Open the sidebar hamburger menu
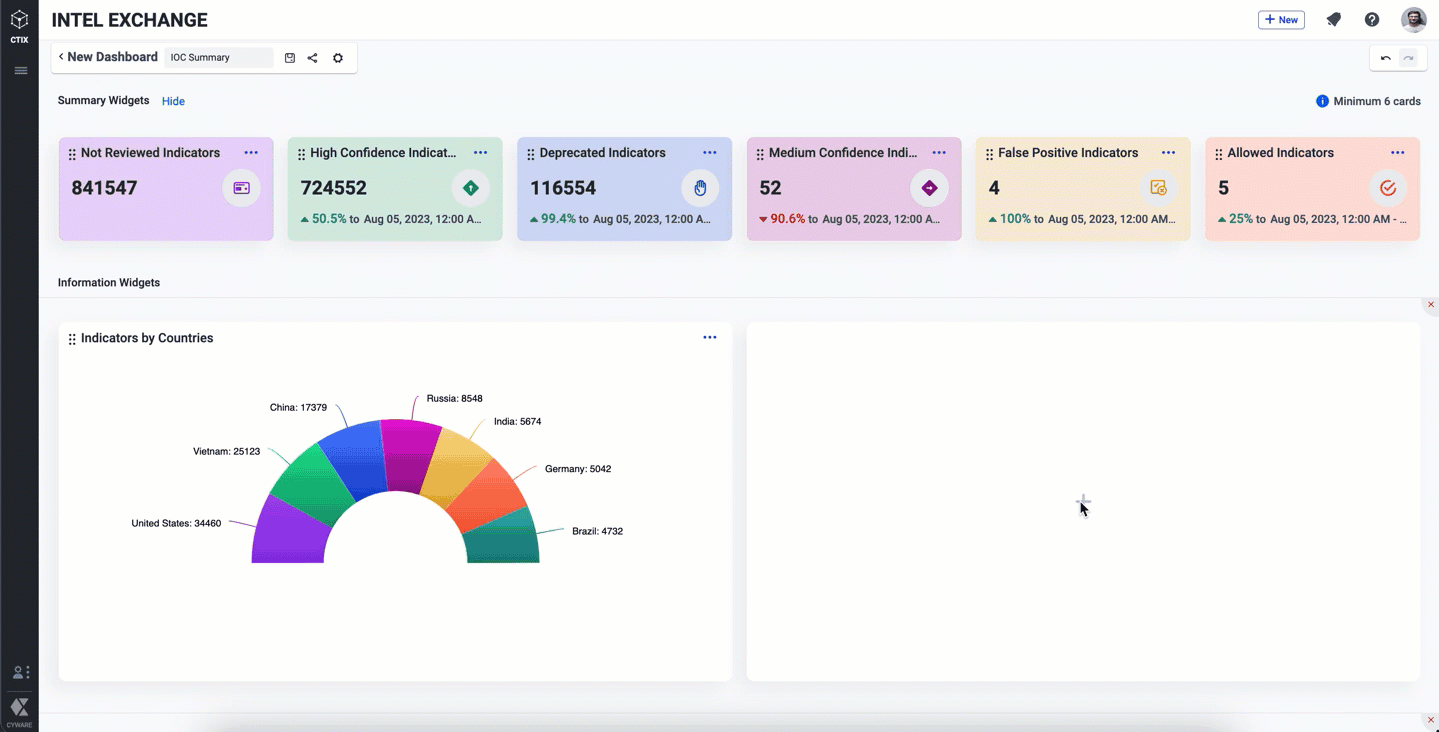Screen dimensions: 1439x732 pos(20,71)
